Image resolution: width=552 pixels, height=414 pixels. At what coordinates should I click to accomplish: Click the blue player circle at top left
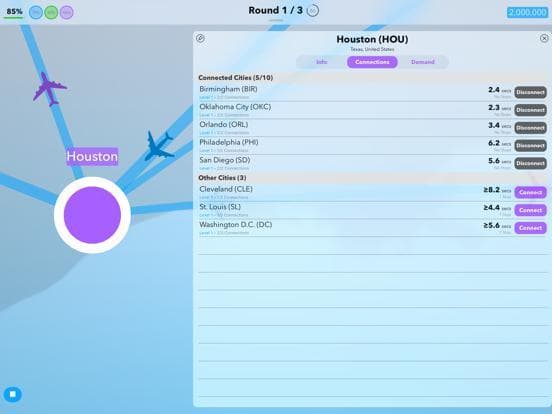point(36,12)
